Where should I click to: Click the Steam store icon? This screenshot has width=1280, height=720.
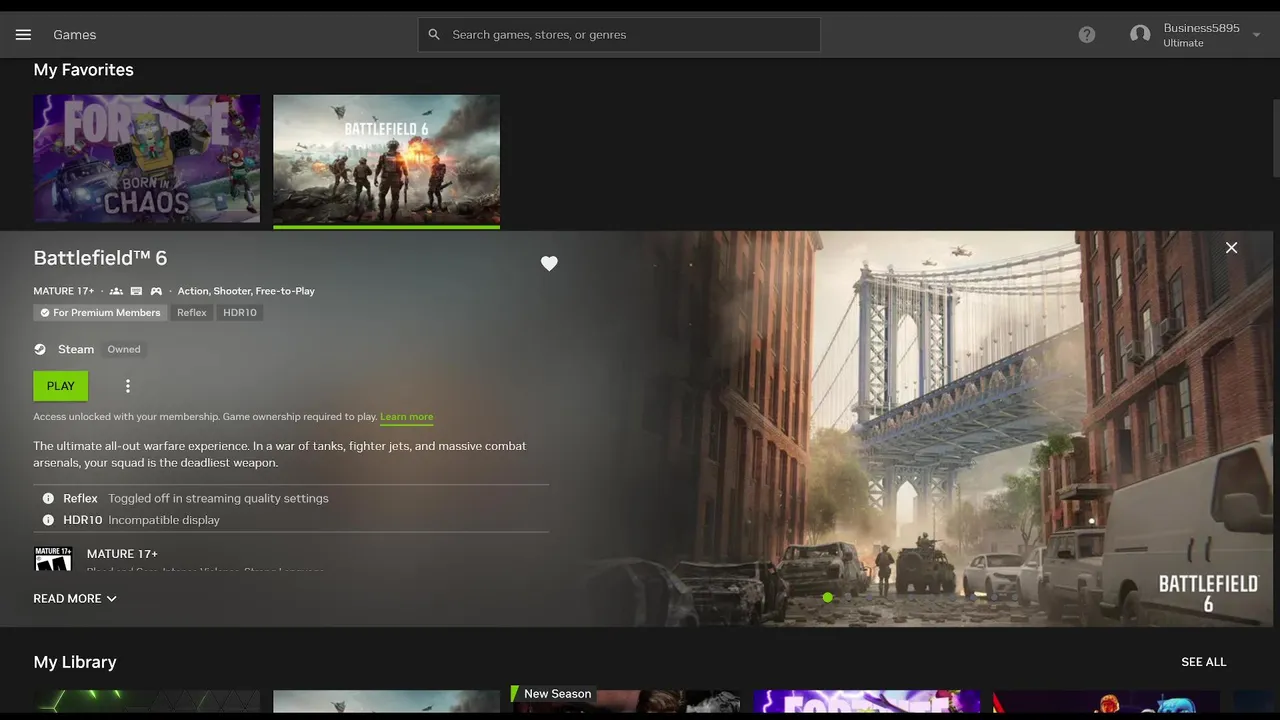pos(40,349)
